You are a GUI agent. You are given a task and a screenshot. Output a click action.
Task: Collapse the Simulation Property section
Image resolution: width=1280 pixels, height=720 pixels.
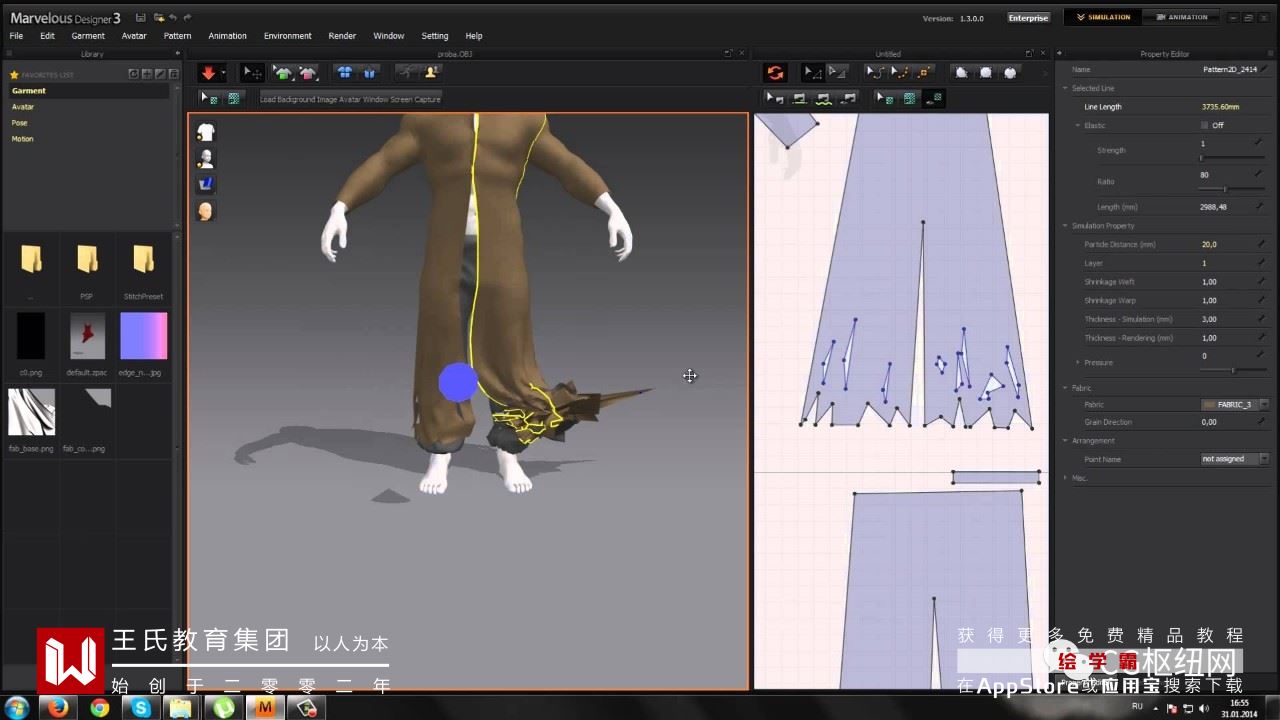click(x=1066, y=226)
